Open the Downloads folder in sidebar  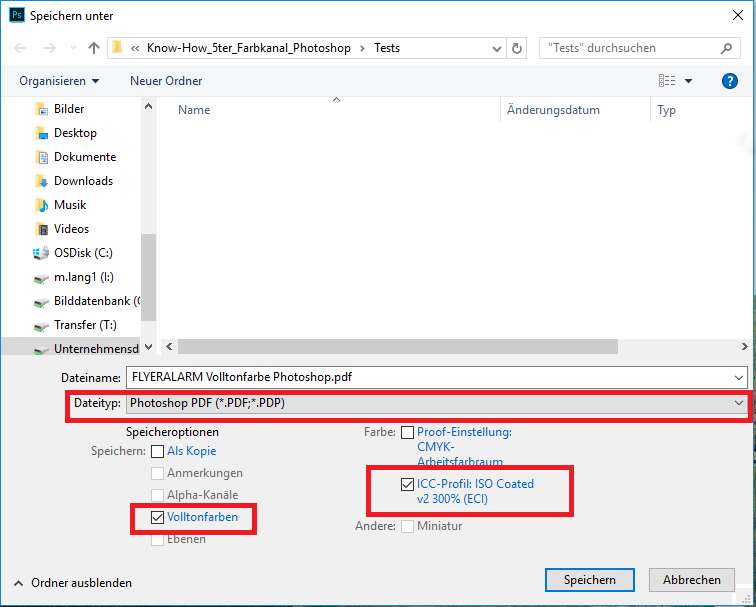tap(82, 181)
